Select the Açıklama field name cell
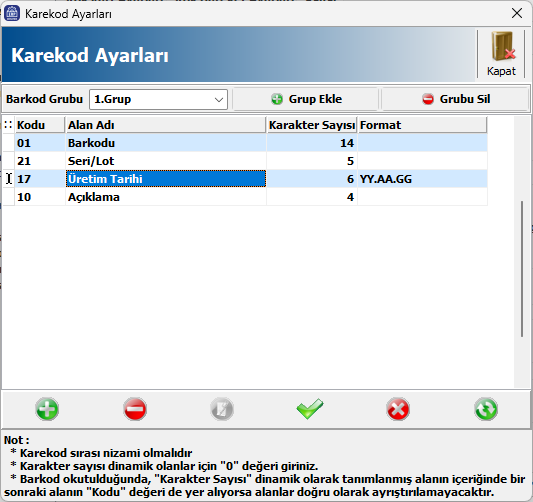 tap(166, 197)
